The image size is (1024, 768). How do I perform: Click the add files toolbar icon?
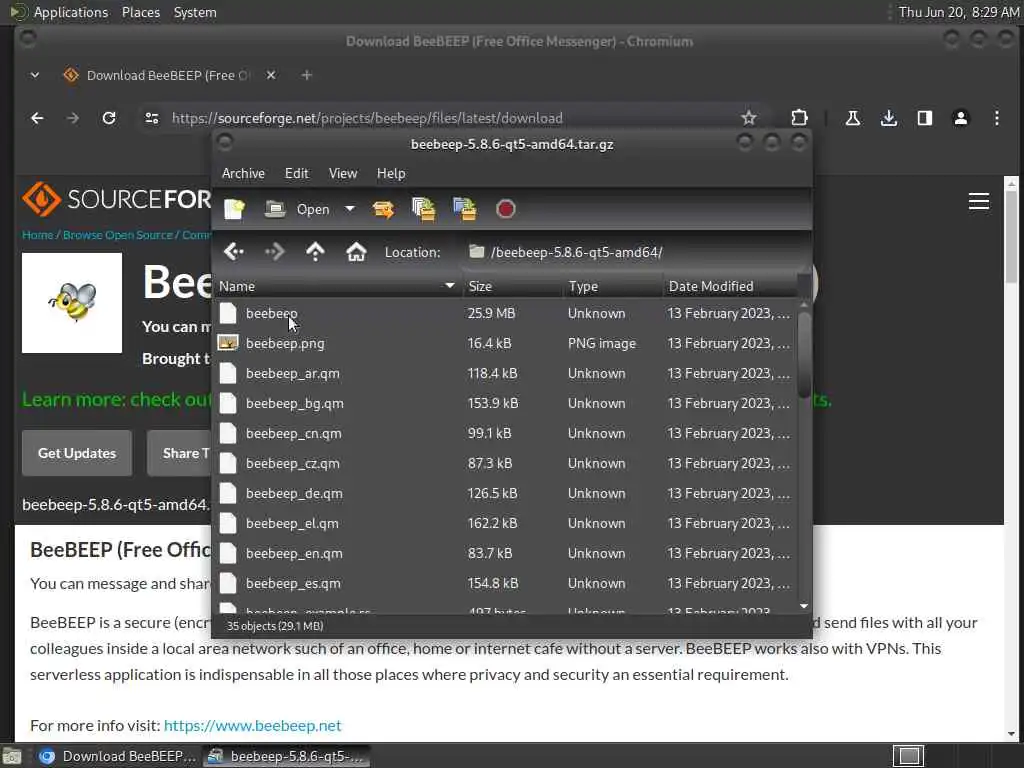pos(423,209)
